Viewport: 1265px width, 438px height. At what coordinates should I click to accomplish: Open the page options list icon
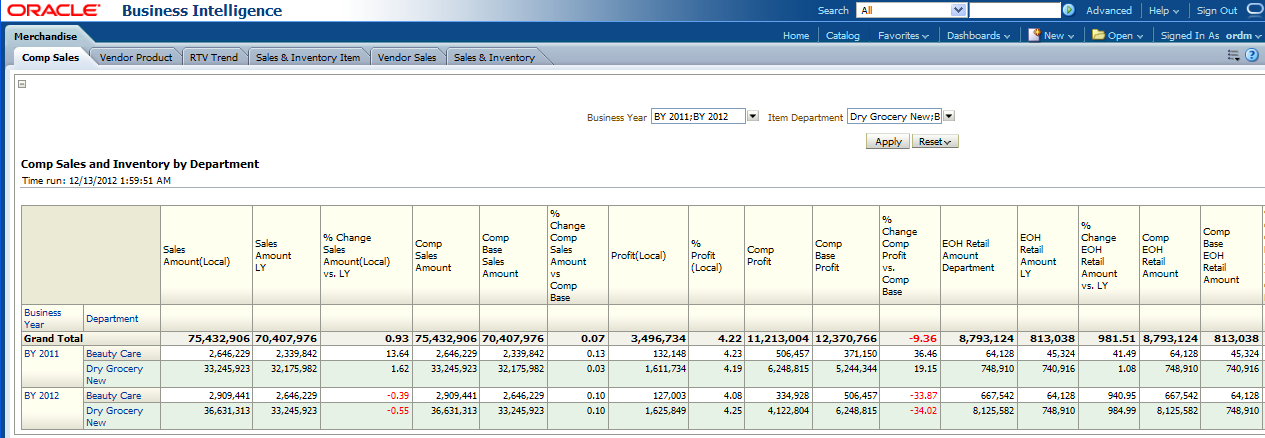pos(1234,56)
